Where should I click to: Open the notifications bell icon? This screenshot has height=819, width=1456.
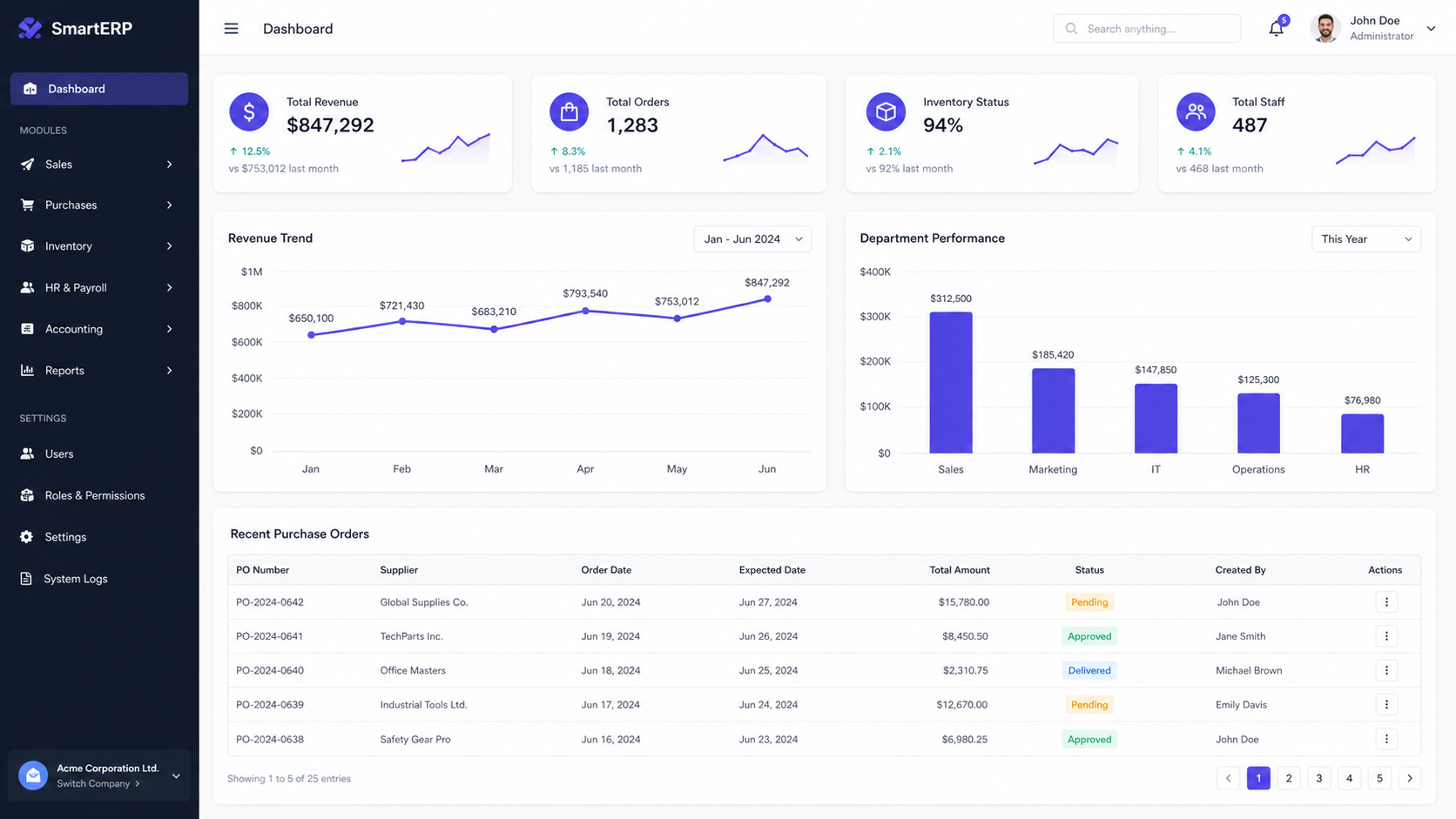(1276, 29)
